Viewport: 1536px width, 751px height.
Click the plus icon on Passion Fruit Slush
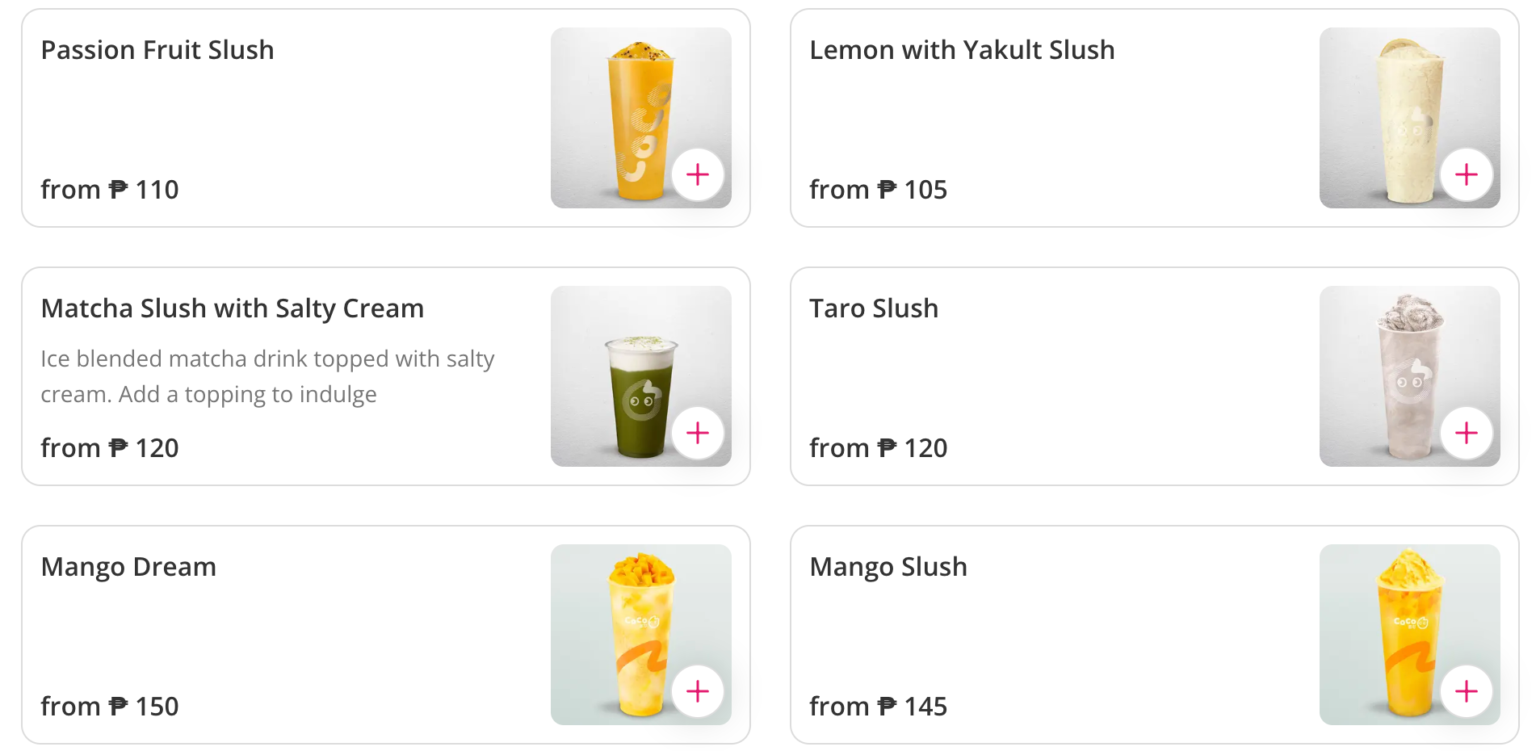pyautogui.click(x=698, y=174)
